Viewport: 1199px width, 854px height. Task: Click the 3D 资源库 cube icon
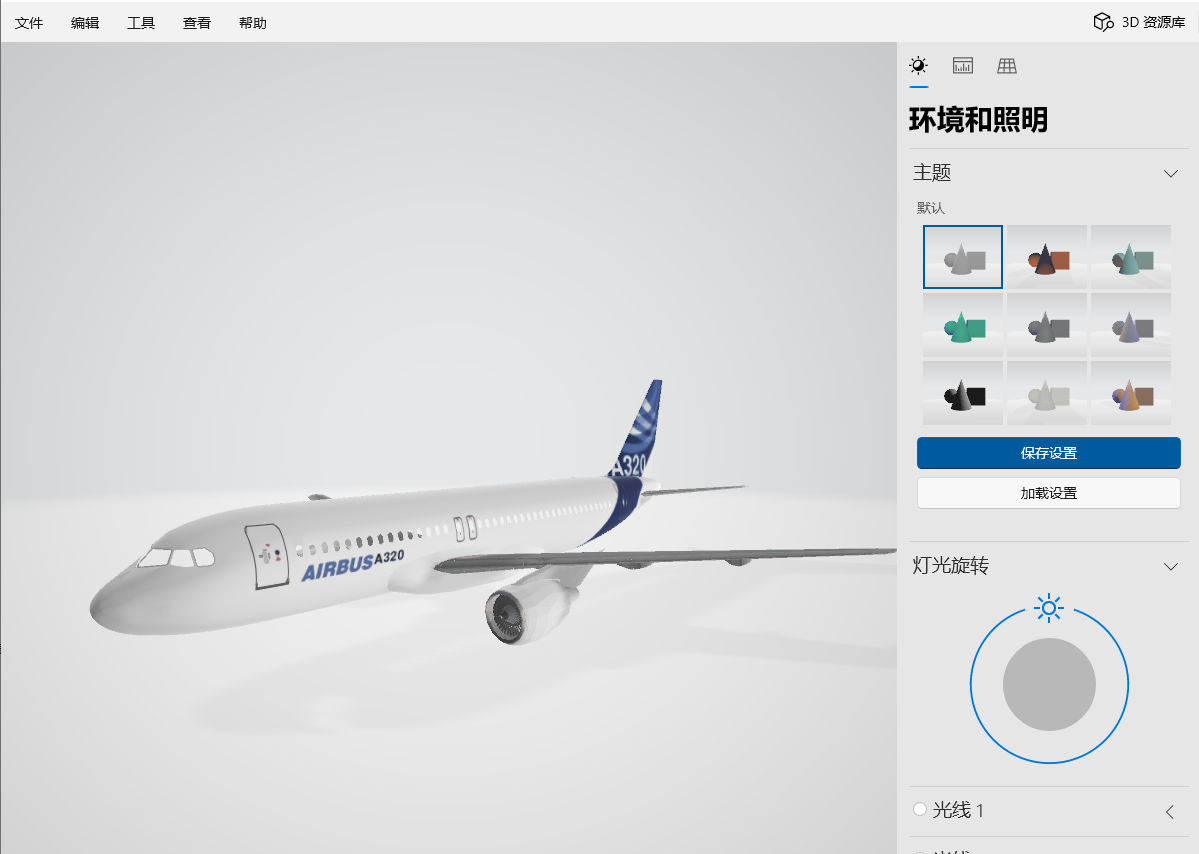[x=1103, y=22]
